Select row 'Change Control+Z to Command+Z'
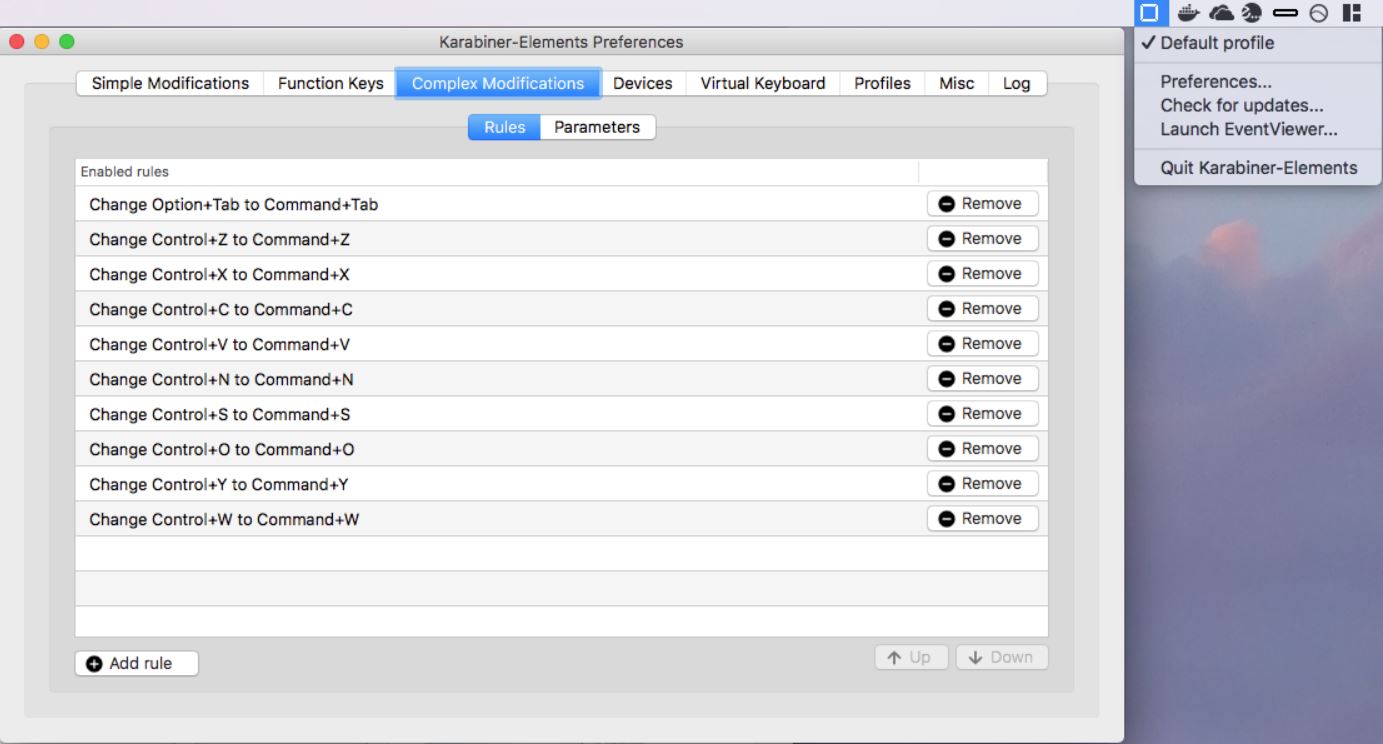 [x=561, y=239]
